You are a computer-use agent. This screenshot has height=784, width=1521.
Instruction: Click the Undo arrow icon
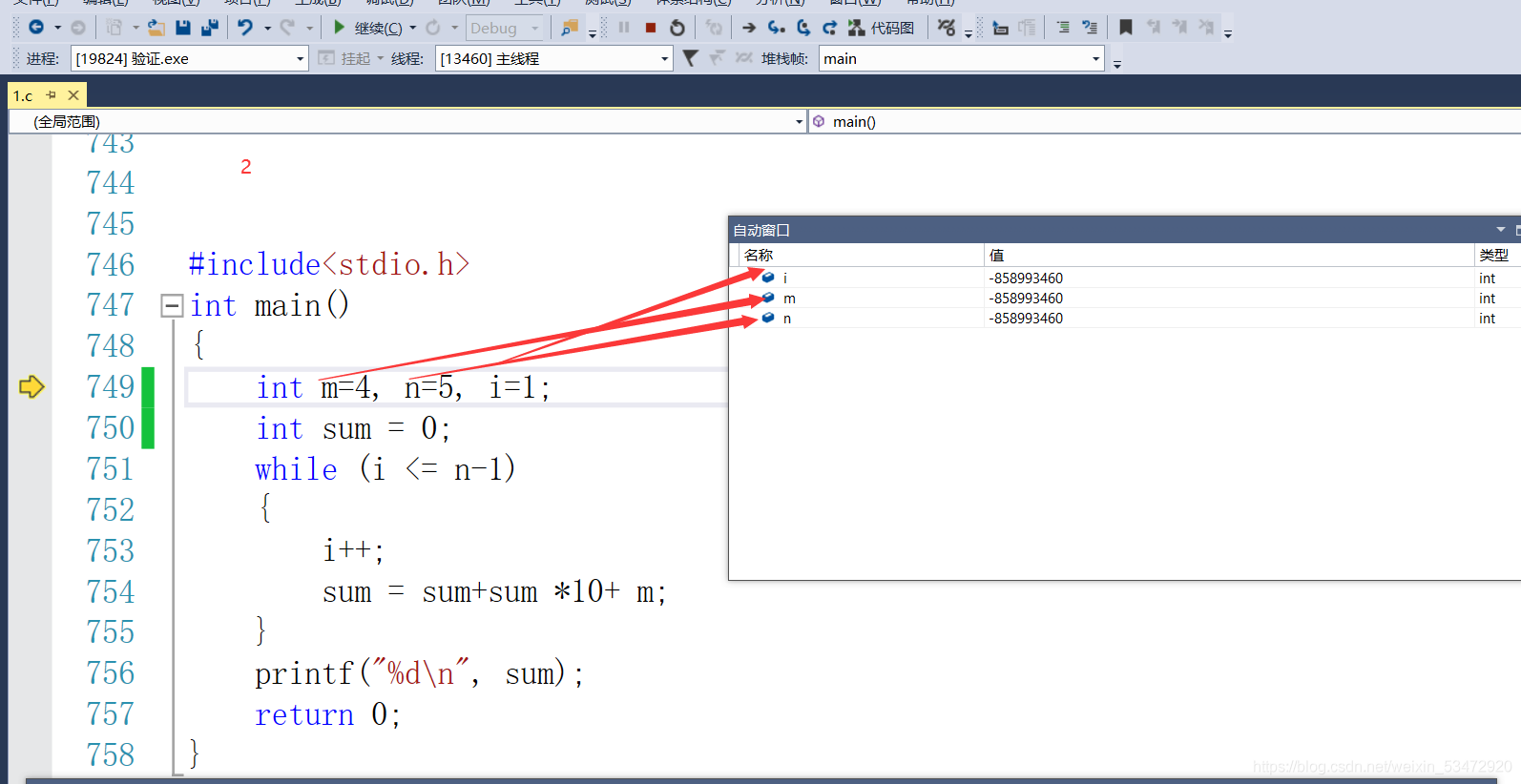click(245, 28)
